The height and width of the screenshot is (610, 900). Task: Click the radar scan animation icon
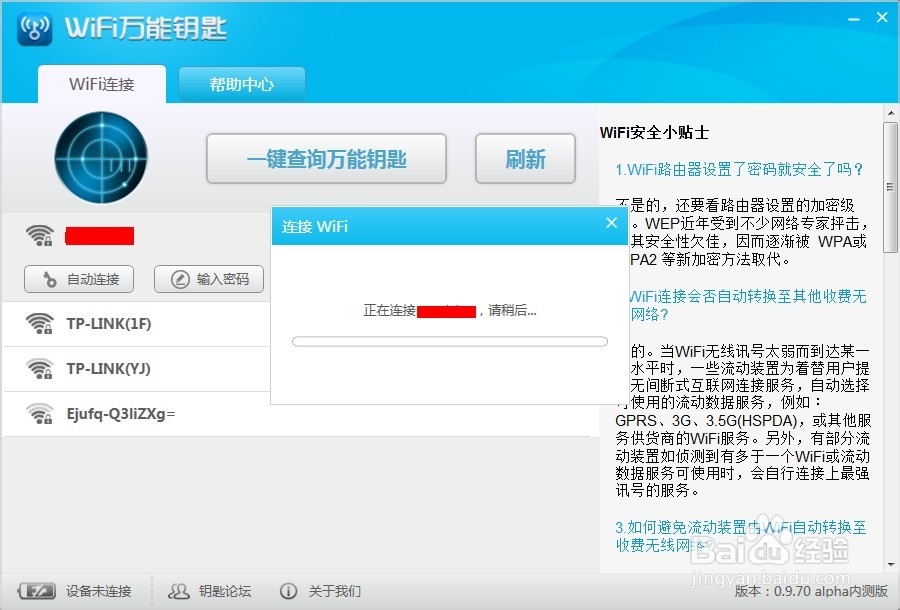coord(101,157)
